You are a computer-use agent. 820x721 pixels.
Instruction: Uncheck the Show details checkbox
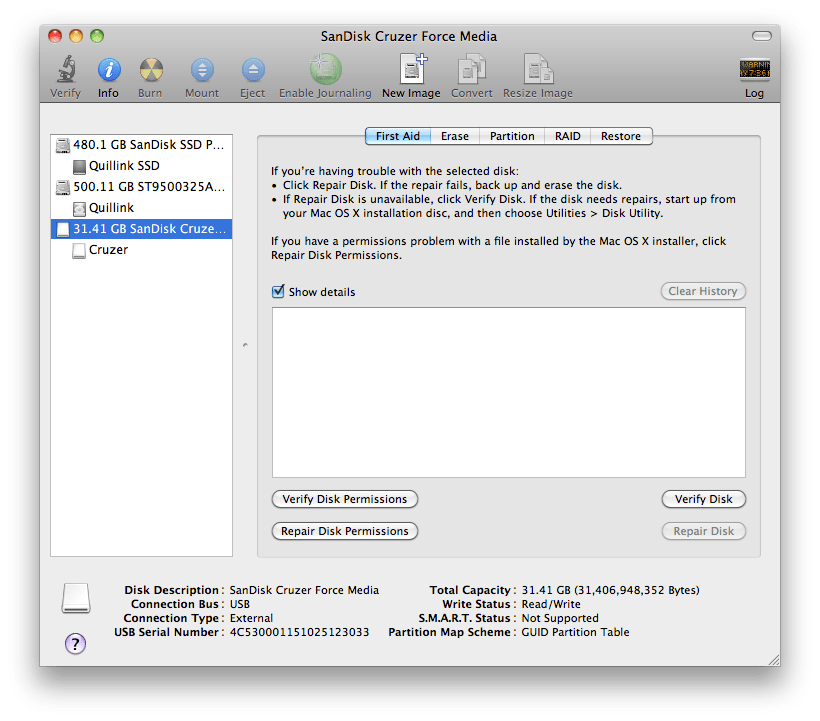[278, 291]
